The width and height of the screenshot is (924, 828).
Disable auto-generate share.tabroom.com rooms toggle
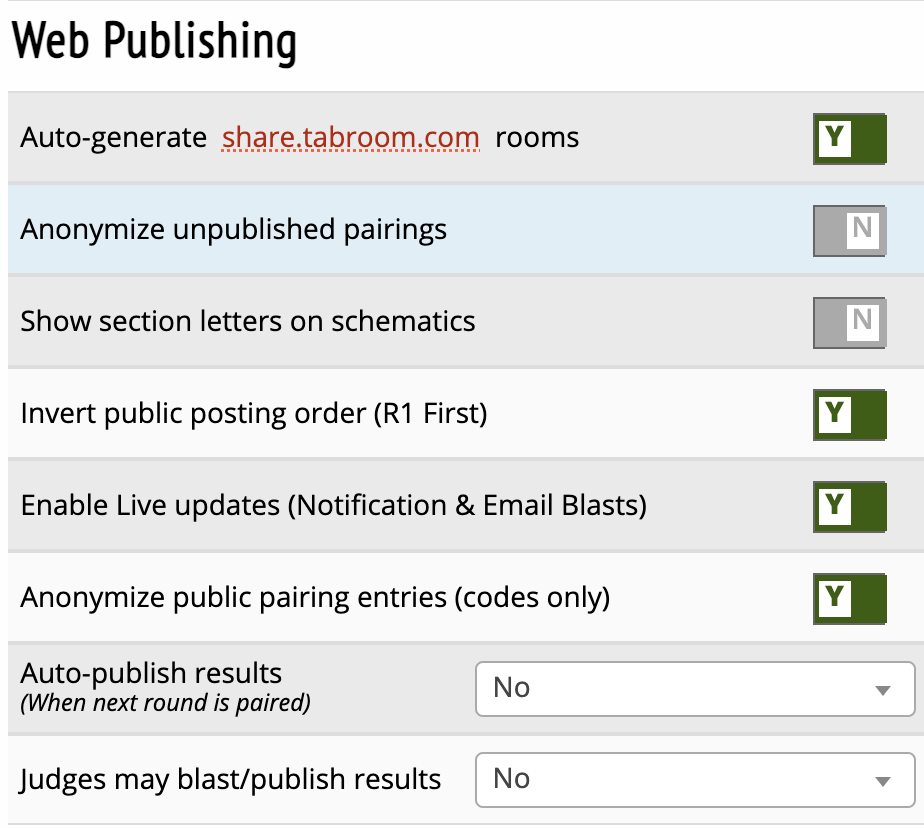click(x=849, y=138)
